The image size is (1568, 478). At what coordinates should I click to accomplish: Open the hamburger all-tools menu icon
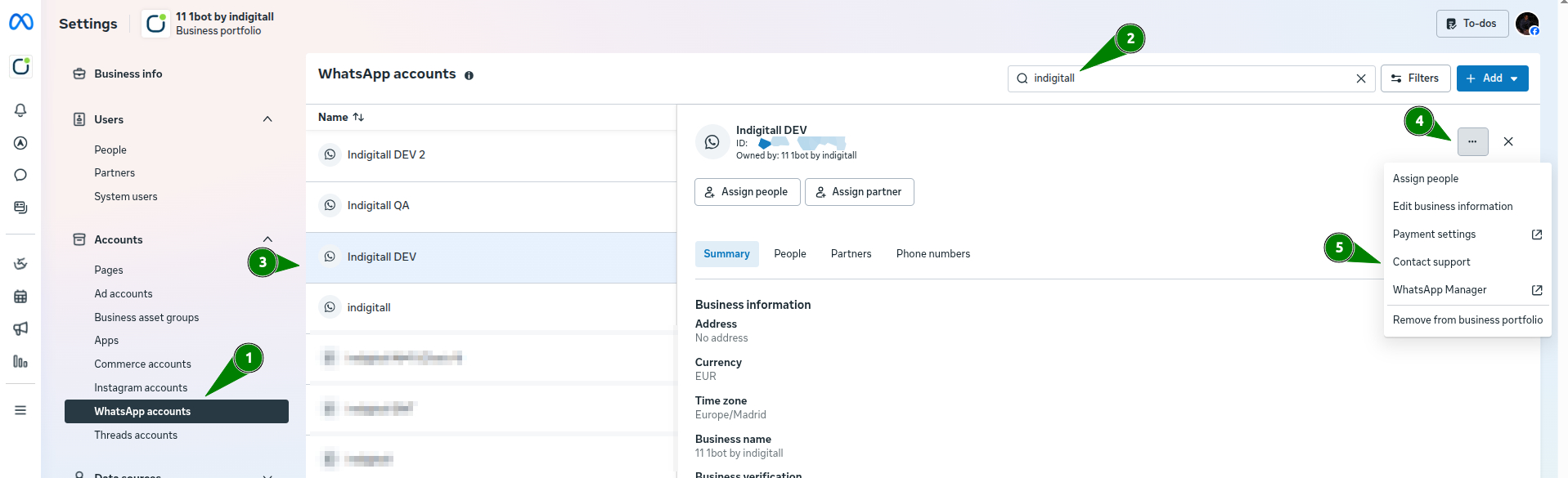pos(20,410)
